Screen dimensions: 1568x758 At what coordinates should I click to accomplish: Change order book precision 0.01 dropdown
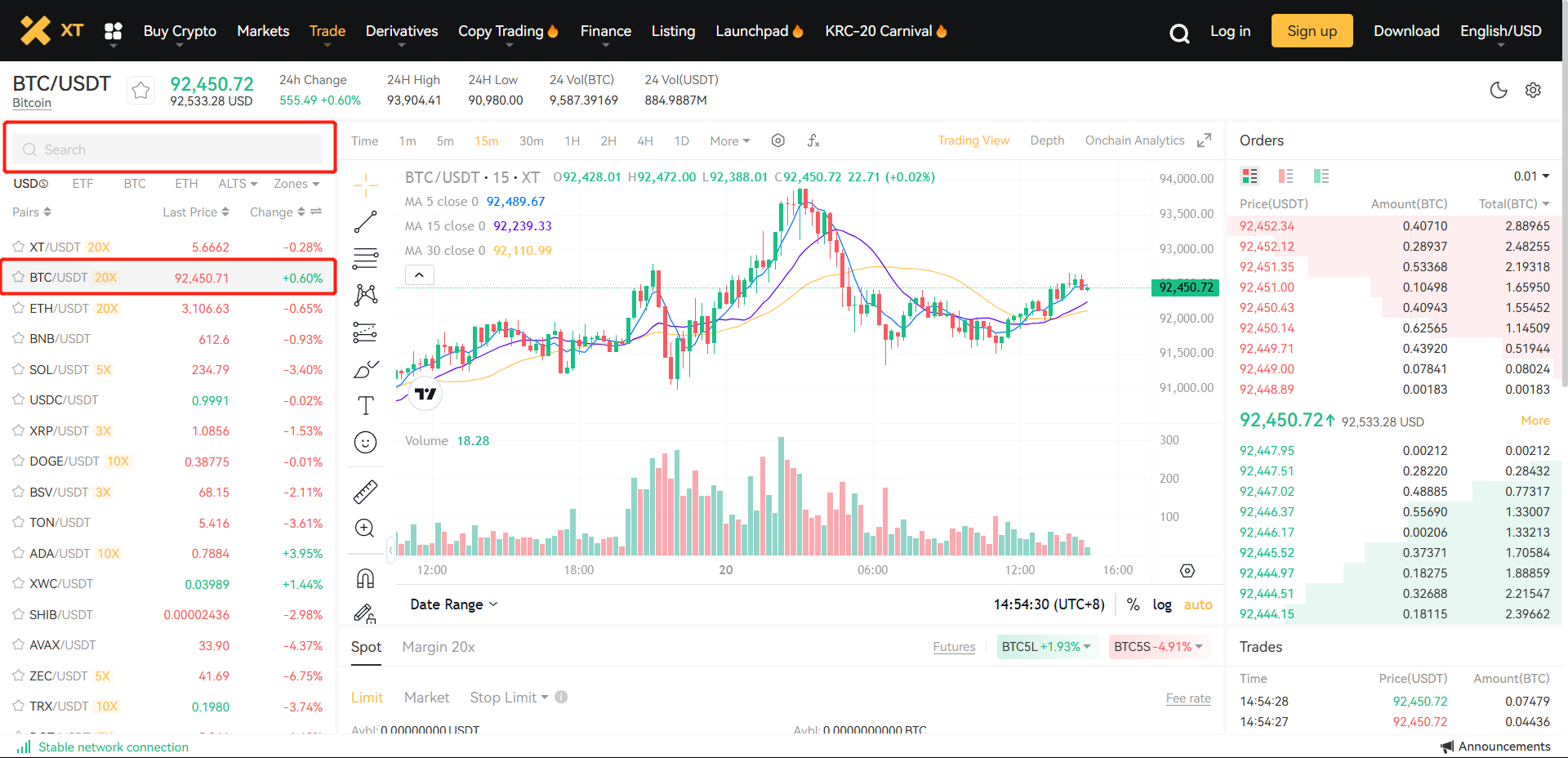pyautogui.click(x=1531, y=176)
